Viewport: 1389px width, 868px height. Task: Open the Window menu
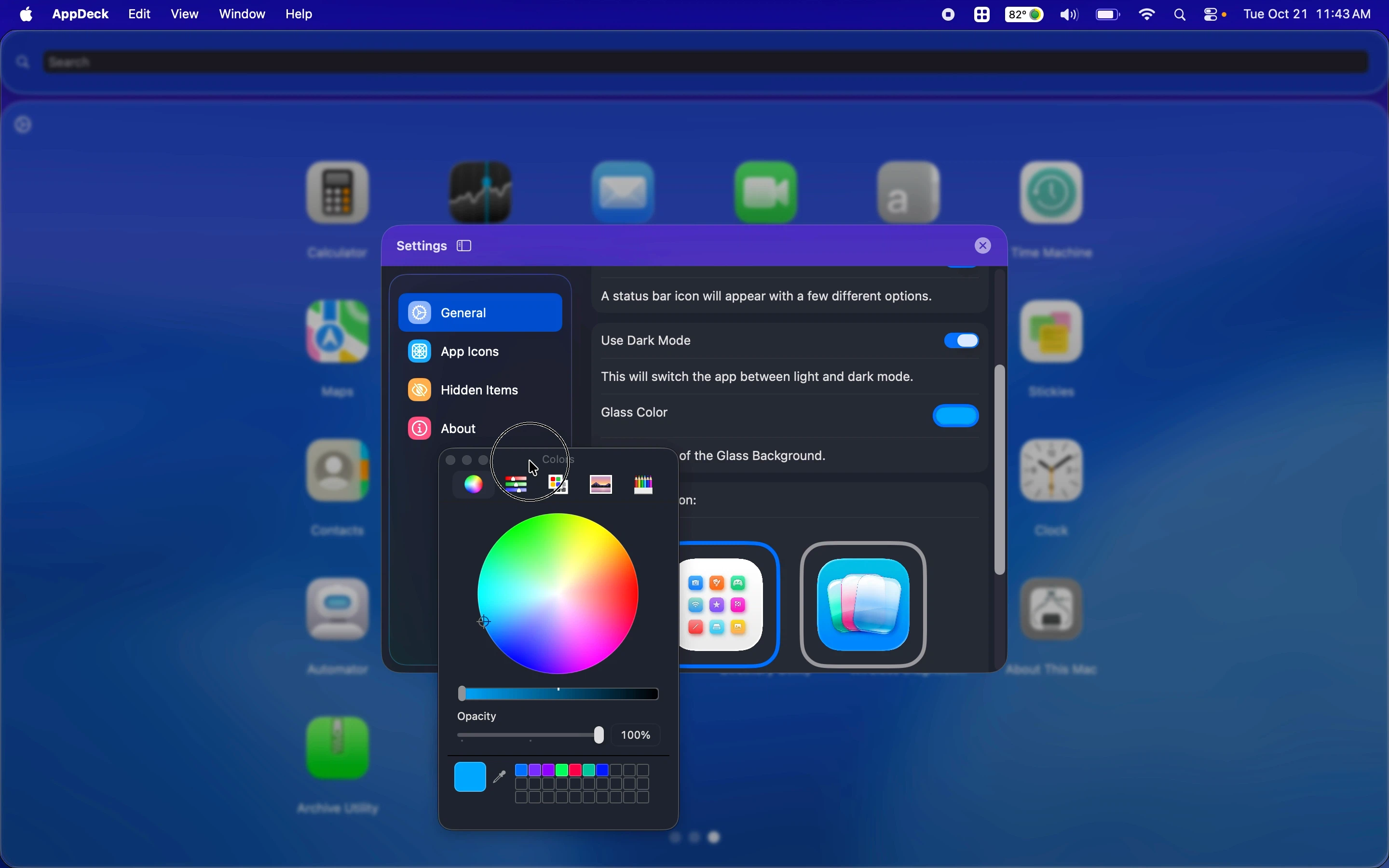point(242,14)
